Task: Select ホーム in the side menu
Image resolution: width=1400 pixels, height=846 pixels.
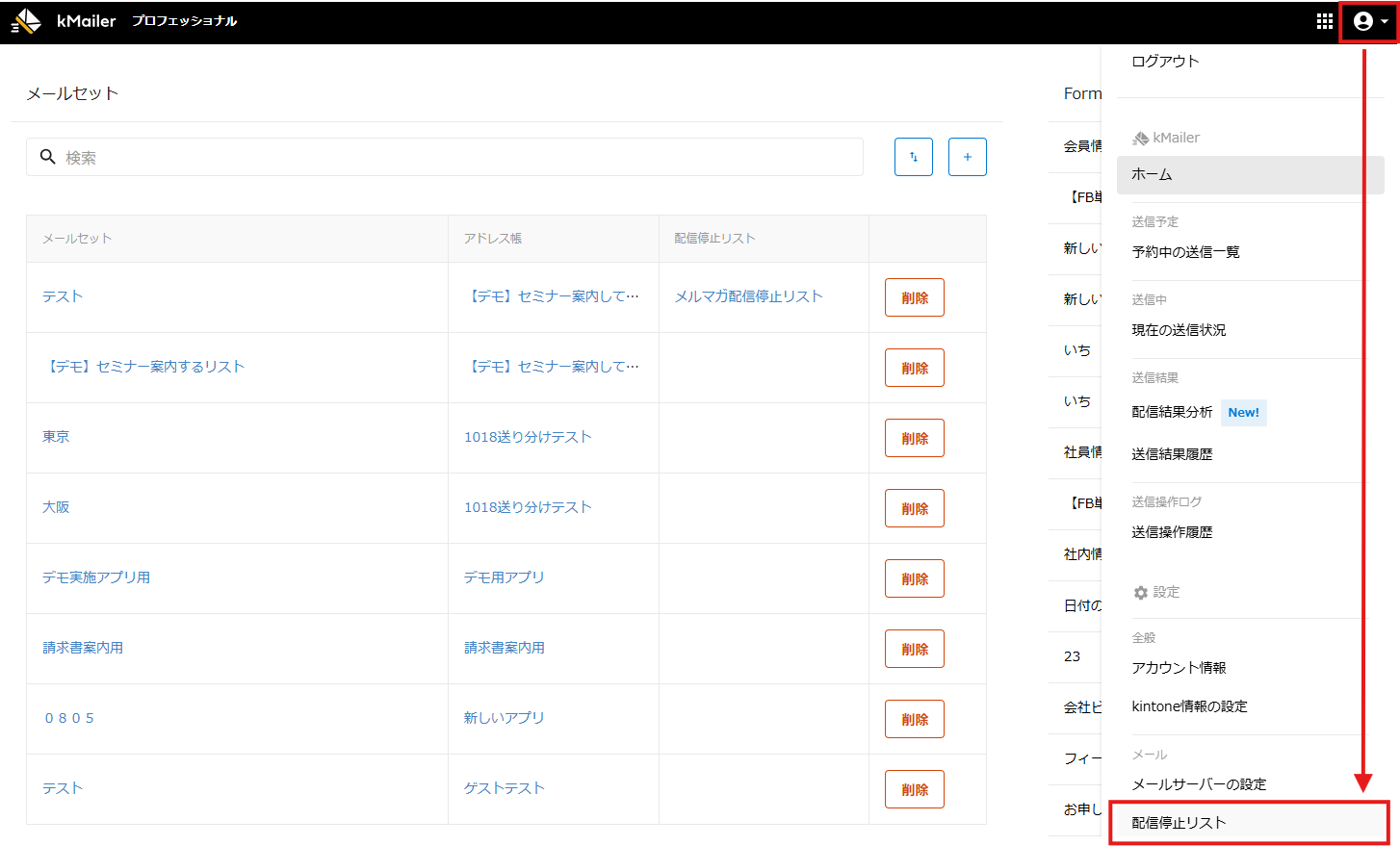Action: click(1152, 175)
